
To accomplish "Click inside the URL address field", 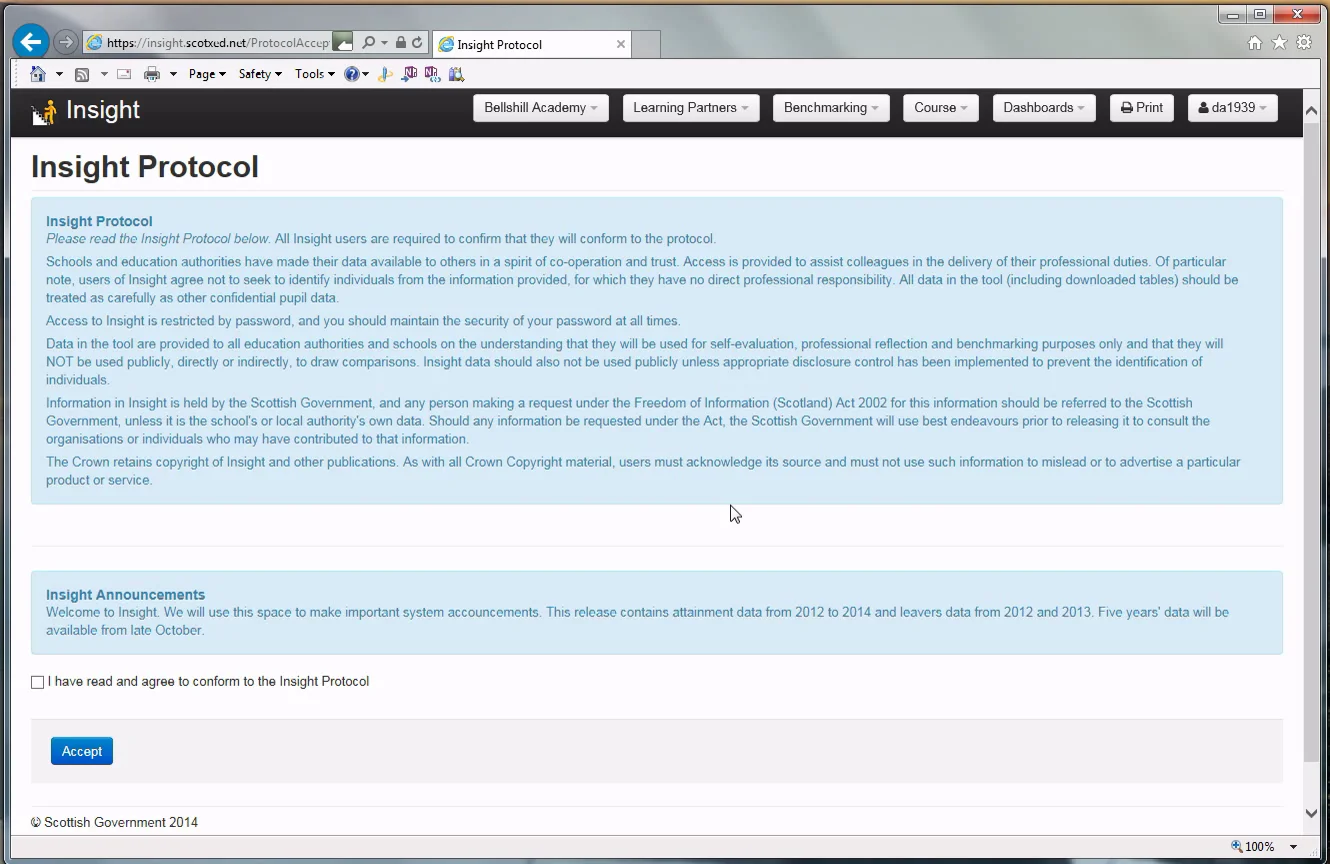I will [217, 43].
